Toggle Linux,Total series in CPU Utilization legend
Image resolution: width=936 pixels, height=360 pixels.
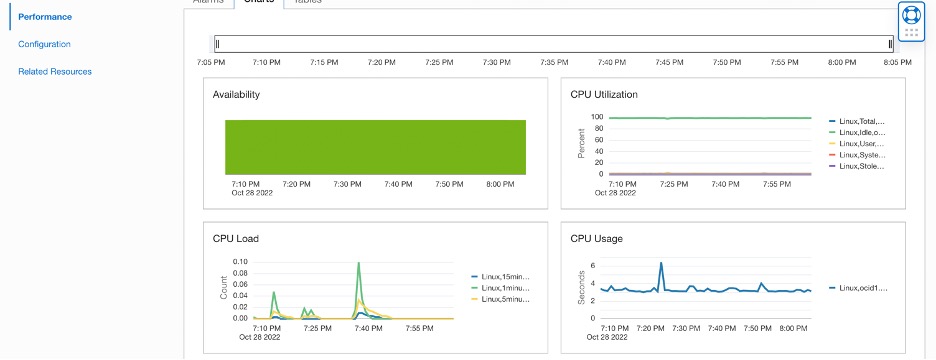[857, 121]
